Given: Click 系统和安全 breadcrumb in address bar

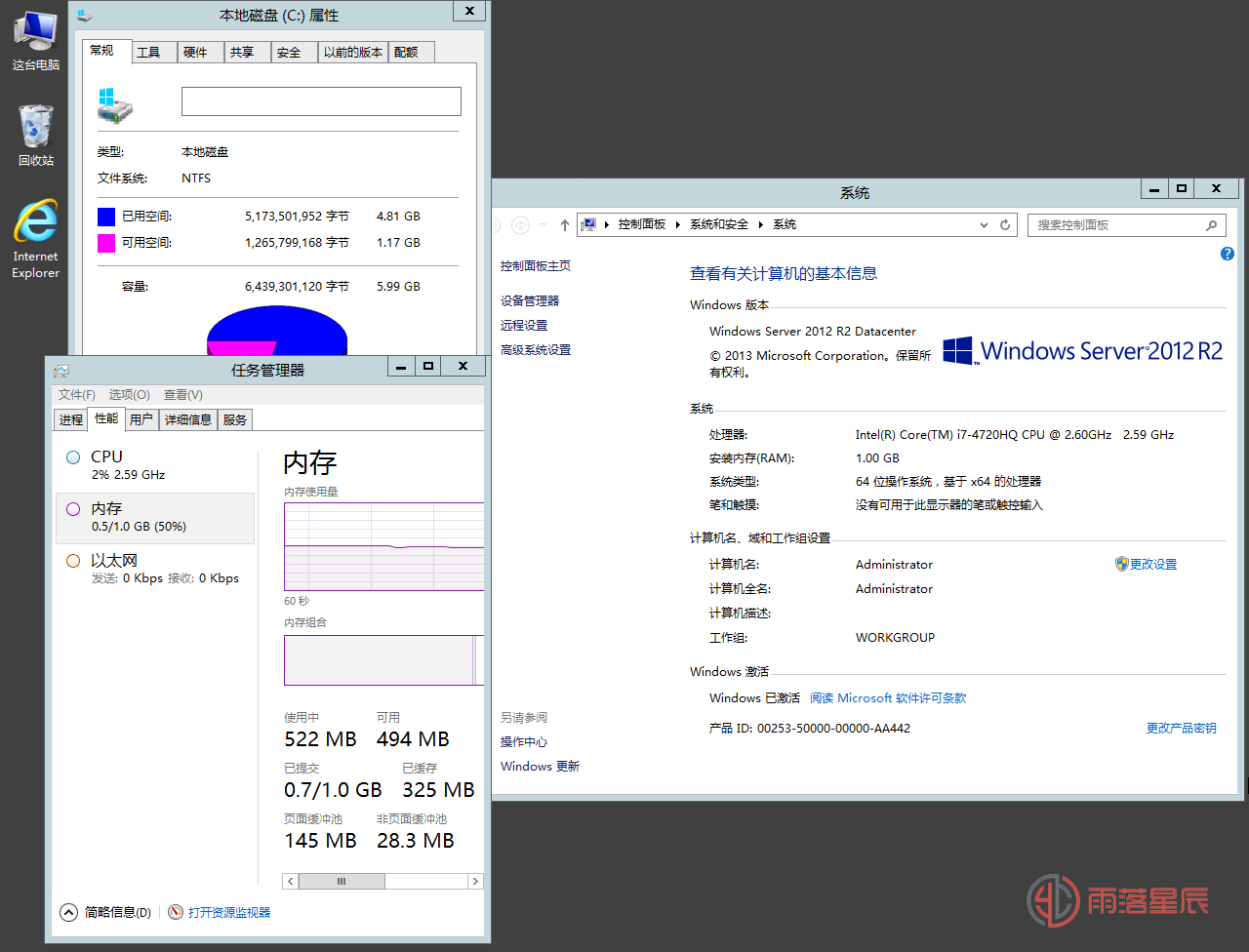Looking at the screenshot, I should pos(719,225).
